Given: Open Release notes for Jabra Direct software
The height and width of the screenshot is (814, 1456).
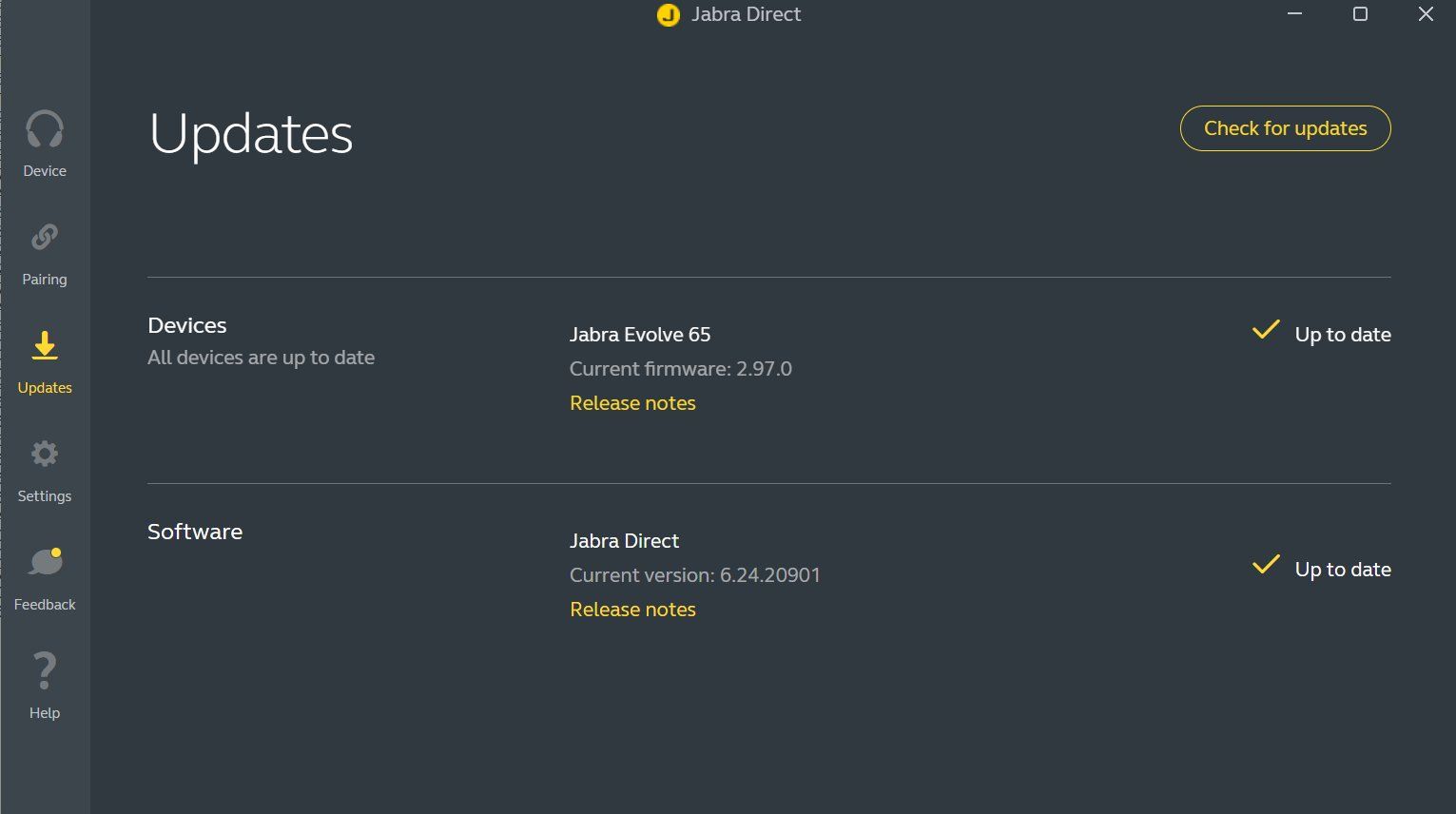Looking at the screenshot, I should [x=632, y=610].
